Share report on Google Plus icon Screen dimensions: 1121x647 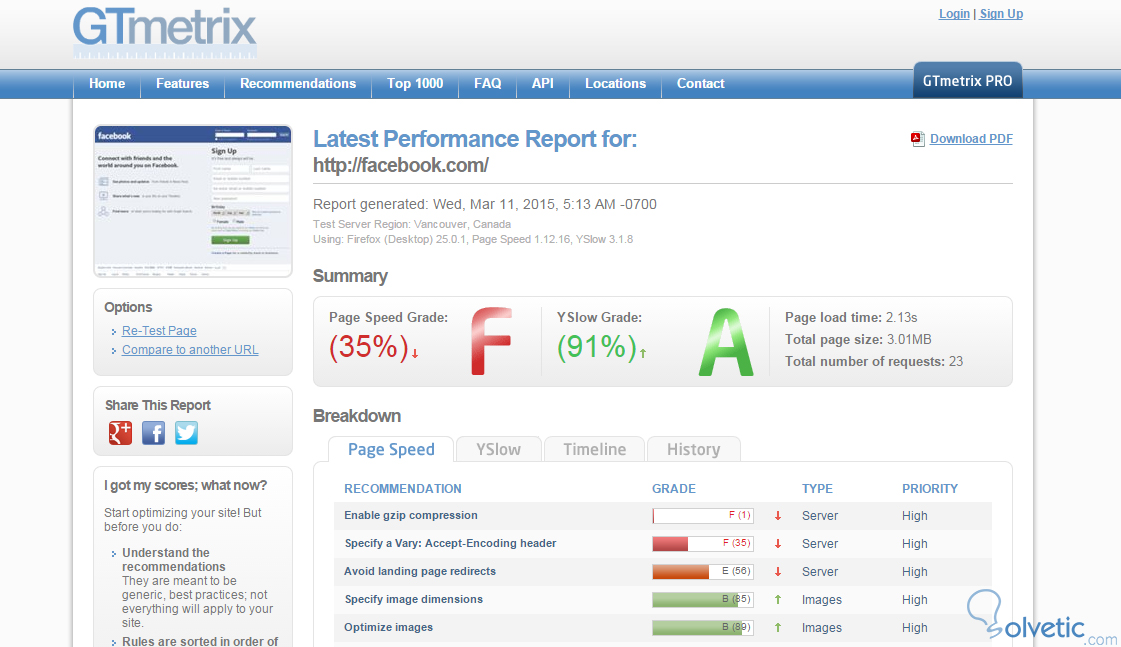click(x=120, y=433)
